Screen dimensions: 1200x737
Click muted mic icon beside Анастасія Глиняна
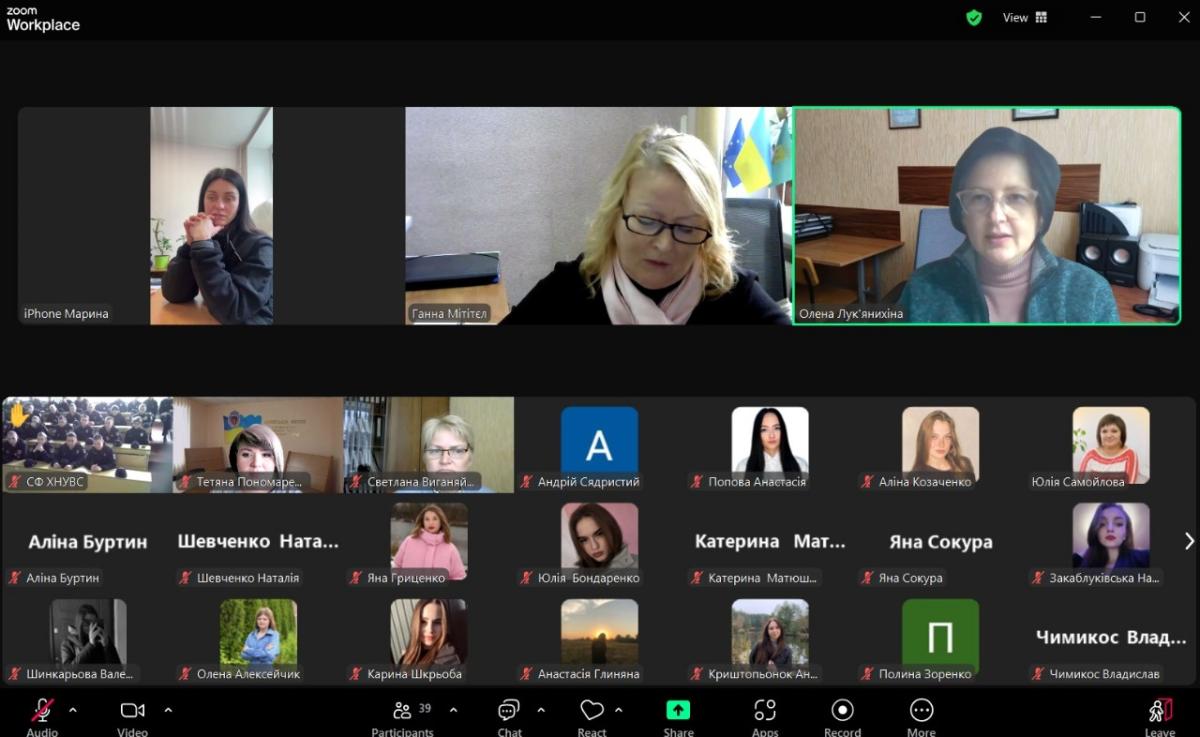tap(527, 674)
